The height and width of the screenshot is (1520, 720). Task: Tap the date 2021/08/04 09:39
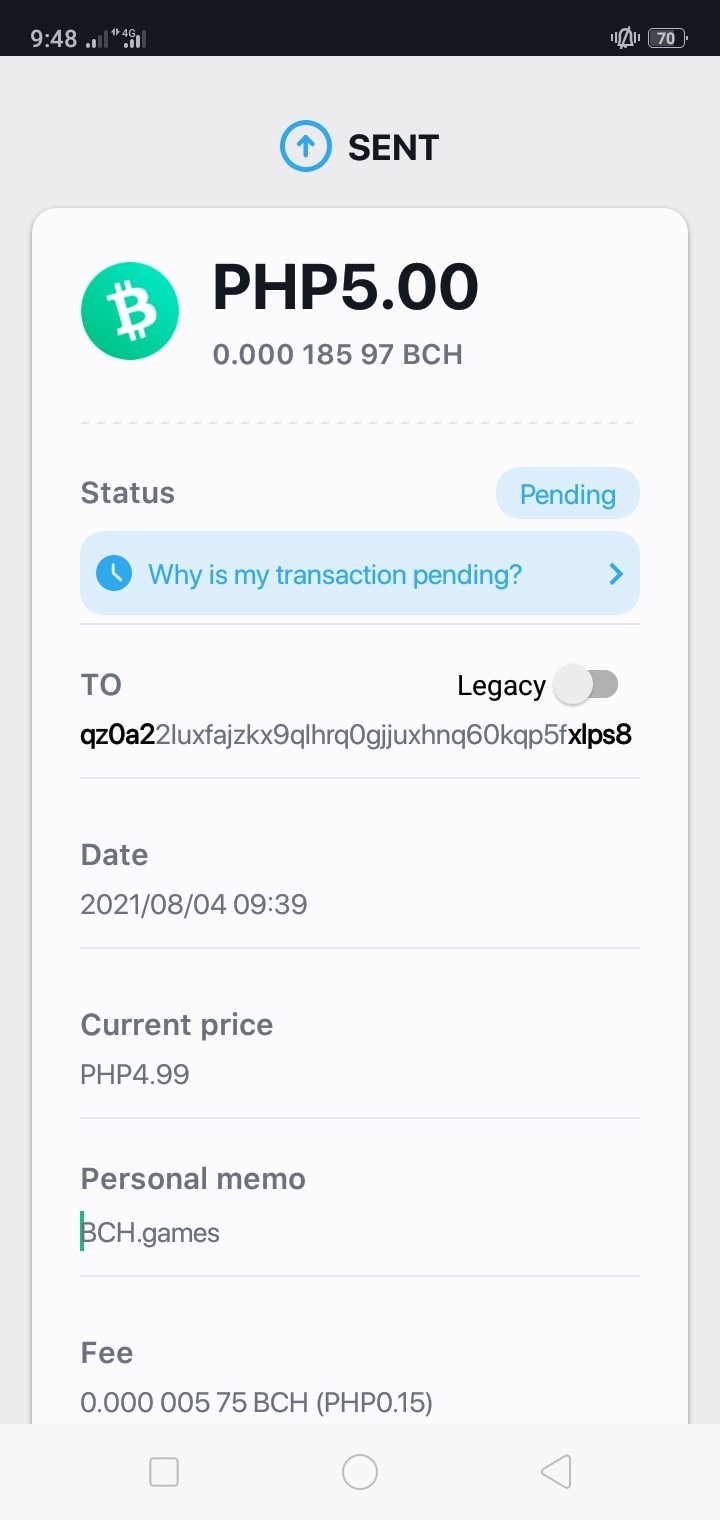[x=194, y=905]
